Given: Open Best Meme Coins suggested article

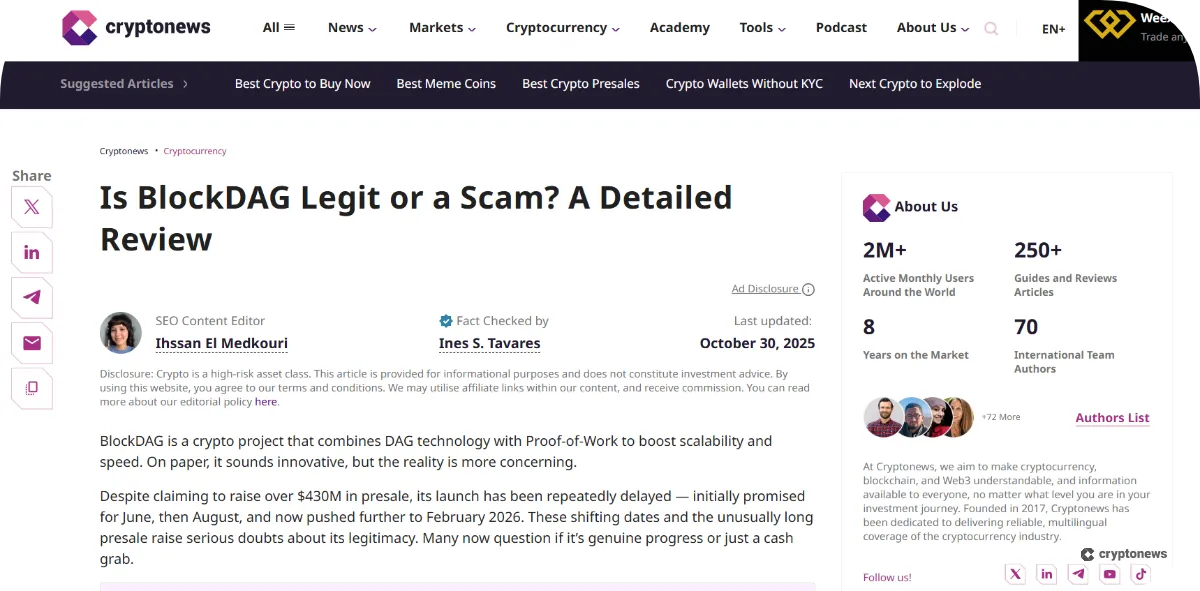Looking at the screenshot, I should [x=446, y=84].
